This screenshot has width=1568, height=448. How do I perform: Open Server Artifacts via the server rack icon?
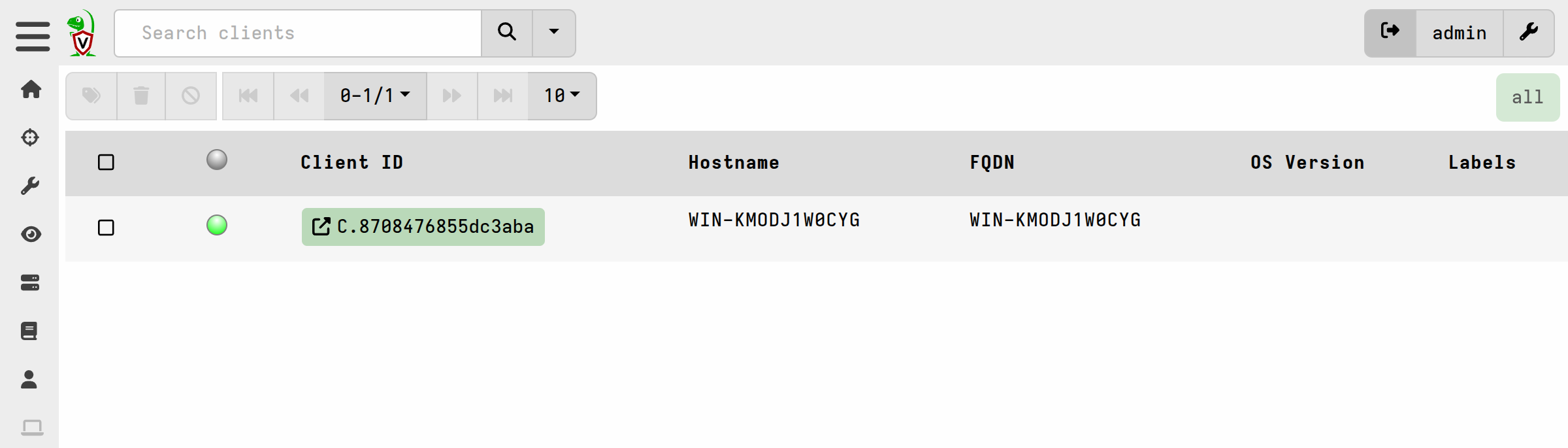tap(31, 282)
